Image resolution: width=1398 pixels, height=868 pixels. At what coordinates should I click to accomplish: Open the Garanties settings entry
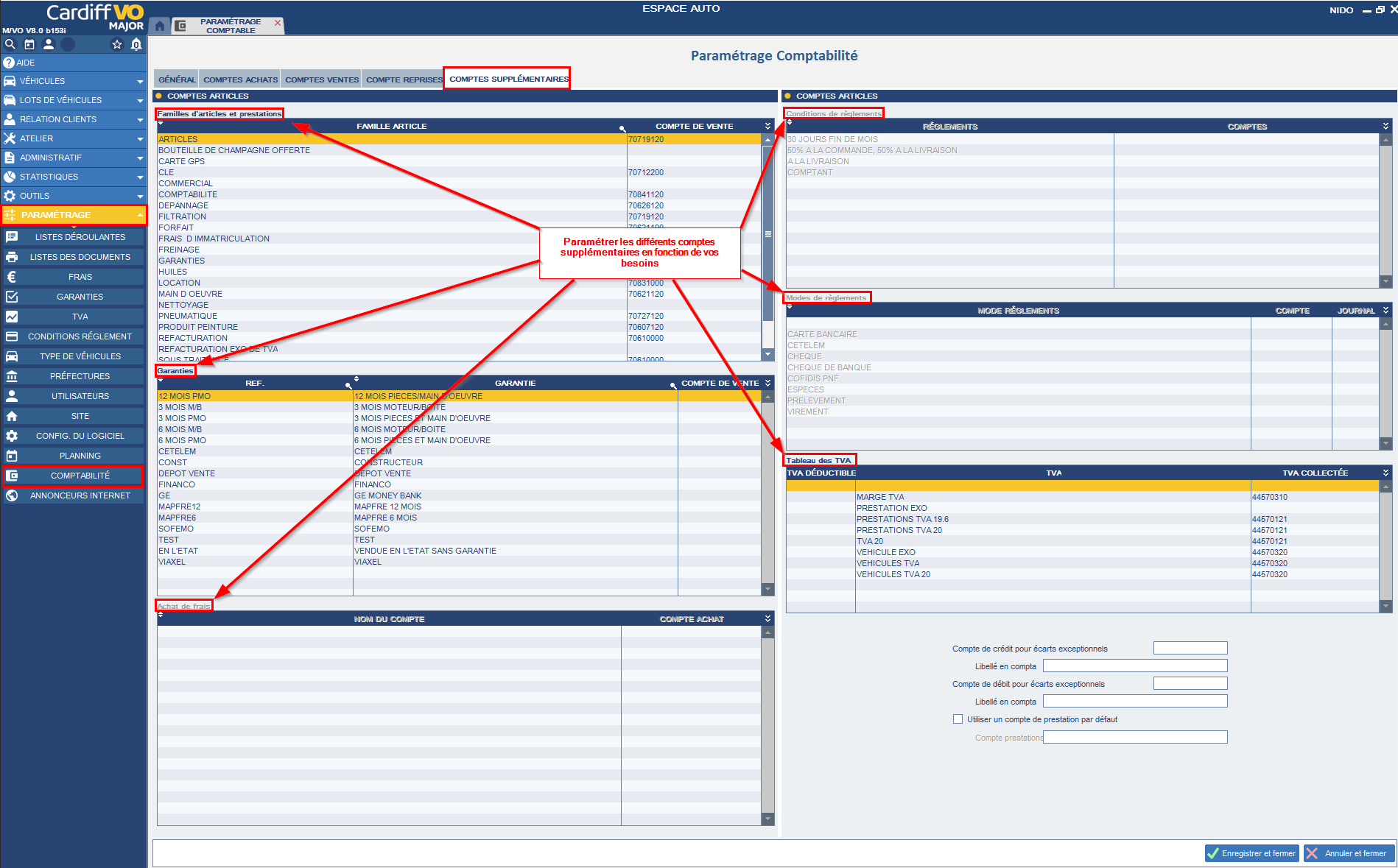click(x=73, y=297)
